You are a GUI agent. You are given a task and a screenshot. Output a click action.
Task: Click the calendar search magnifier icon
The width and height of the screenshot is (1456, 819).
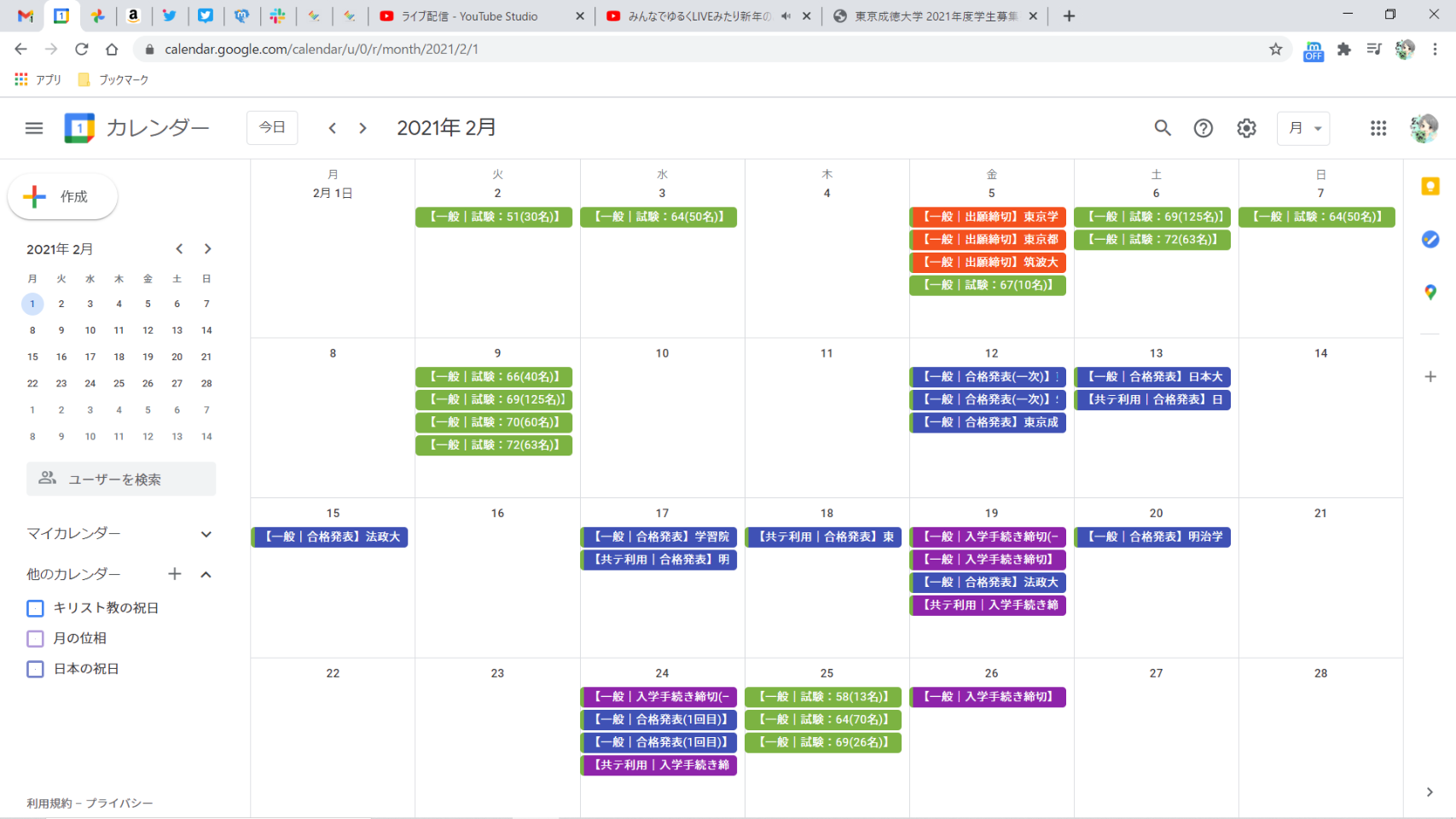click(x=1163, y=128)
